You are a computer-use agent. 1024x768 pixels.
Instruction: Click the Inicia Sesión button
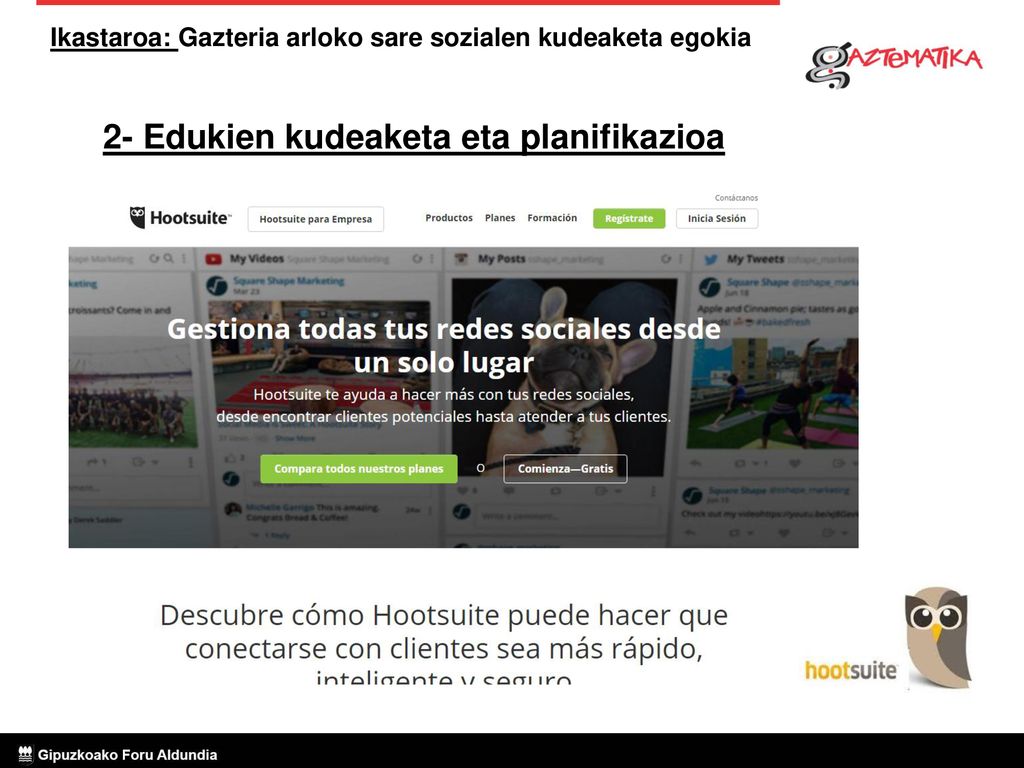[x=716, y=219]
